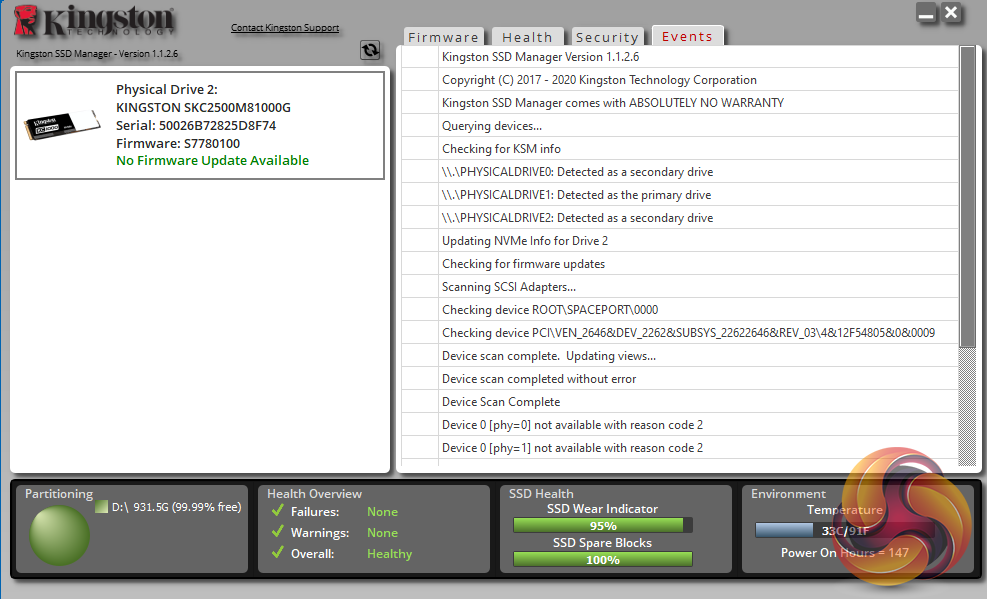Image resolution: width=987 pixels, height=599 pixels.
Task: Select 'Updating NVMe Info for Drive 2' row
Action: click(680, 241)
